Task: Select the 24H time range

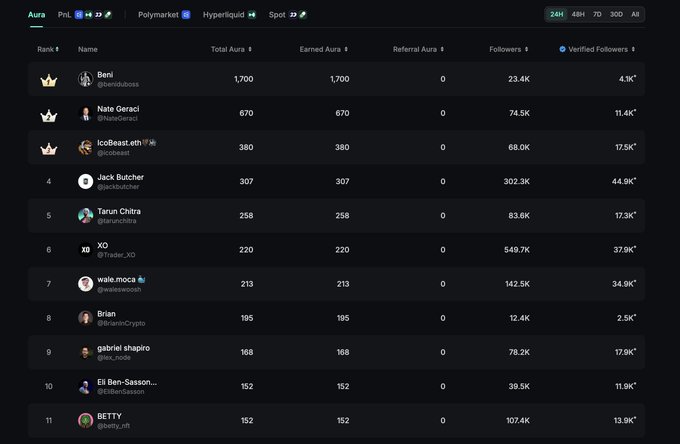Action: click(x=556, y=14)
